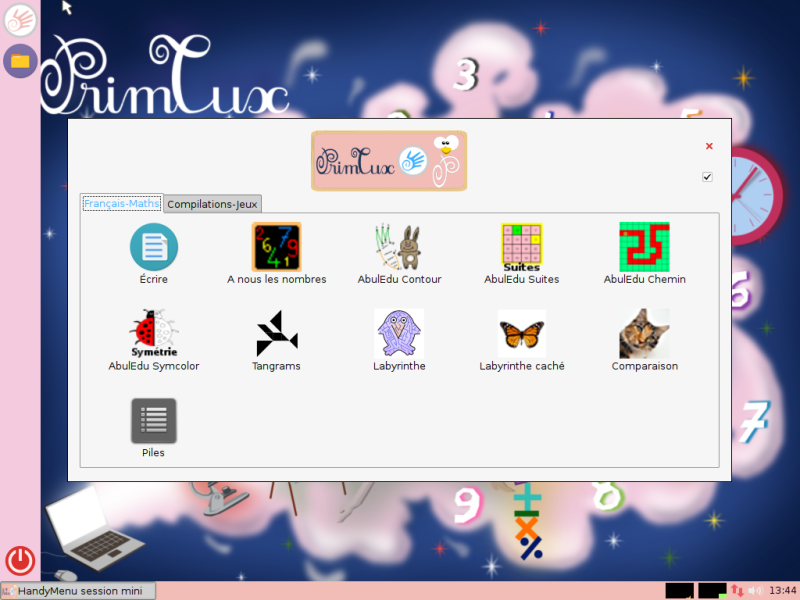
Task: Click the PrimTux logo banner
Action: tap(389, 161)
